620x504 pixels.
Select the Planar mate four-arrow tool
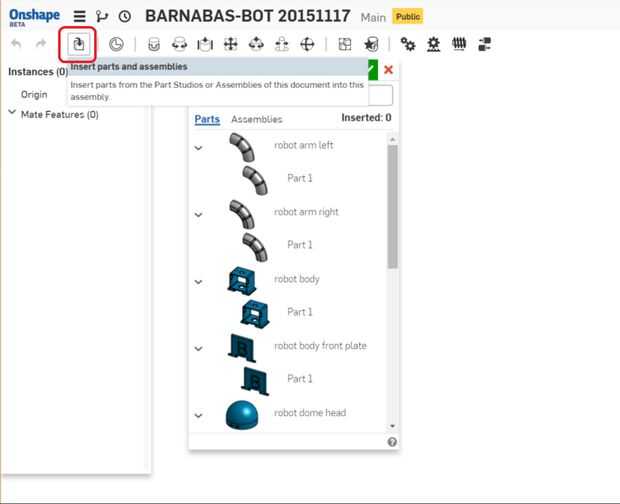click(x=231, y=44)
